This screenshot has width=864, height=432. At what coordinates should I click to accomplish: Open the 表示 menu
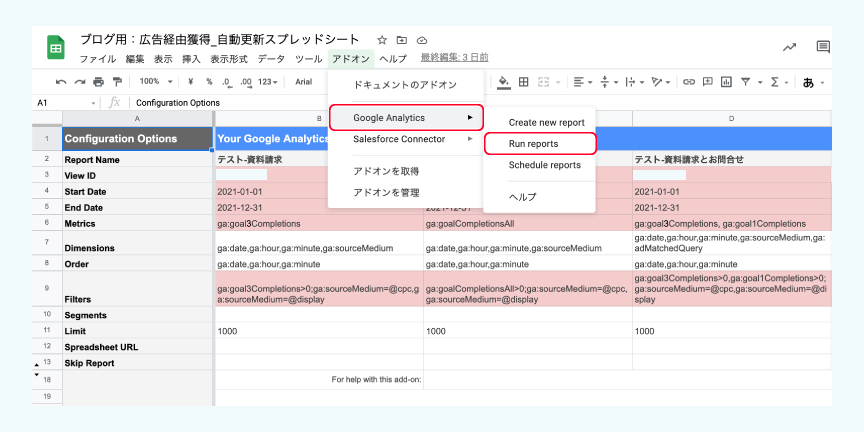pyautogui.click(x=163, y=59)
